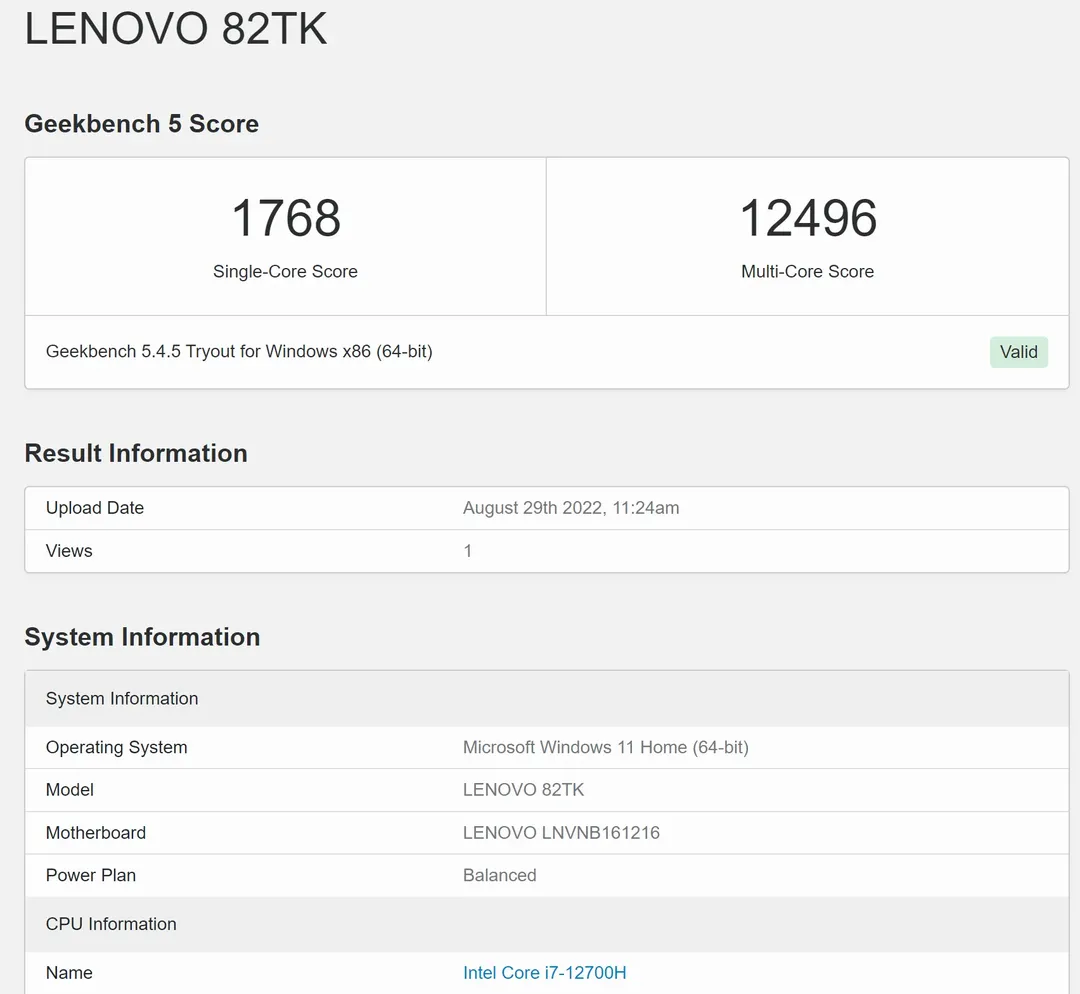Click the Geekbench 5 Score heading
This screenshot has width=1080, height=994.
pyautogui.click(x=141, y=124)
